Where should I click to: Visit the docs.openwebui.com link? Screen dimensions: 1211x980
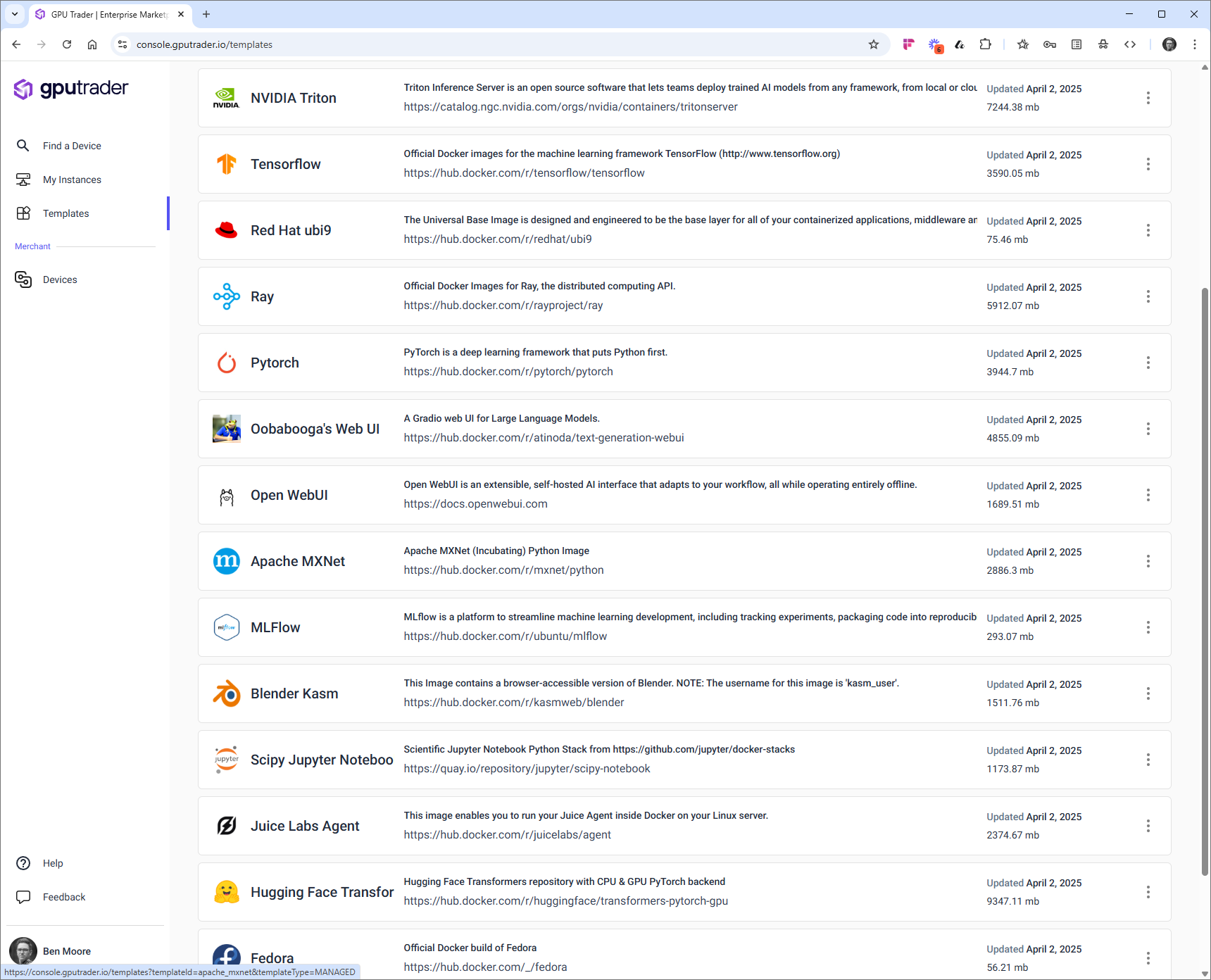pyautogui.click(x=475, y=504)
